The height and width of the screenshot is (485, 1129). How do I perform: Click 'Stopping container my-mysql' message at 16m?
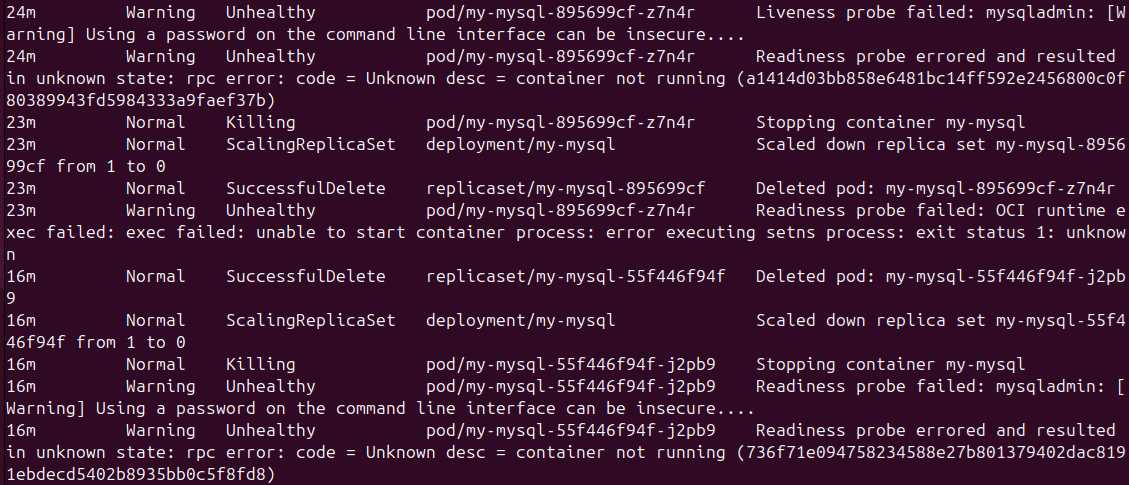[890, 365]
